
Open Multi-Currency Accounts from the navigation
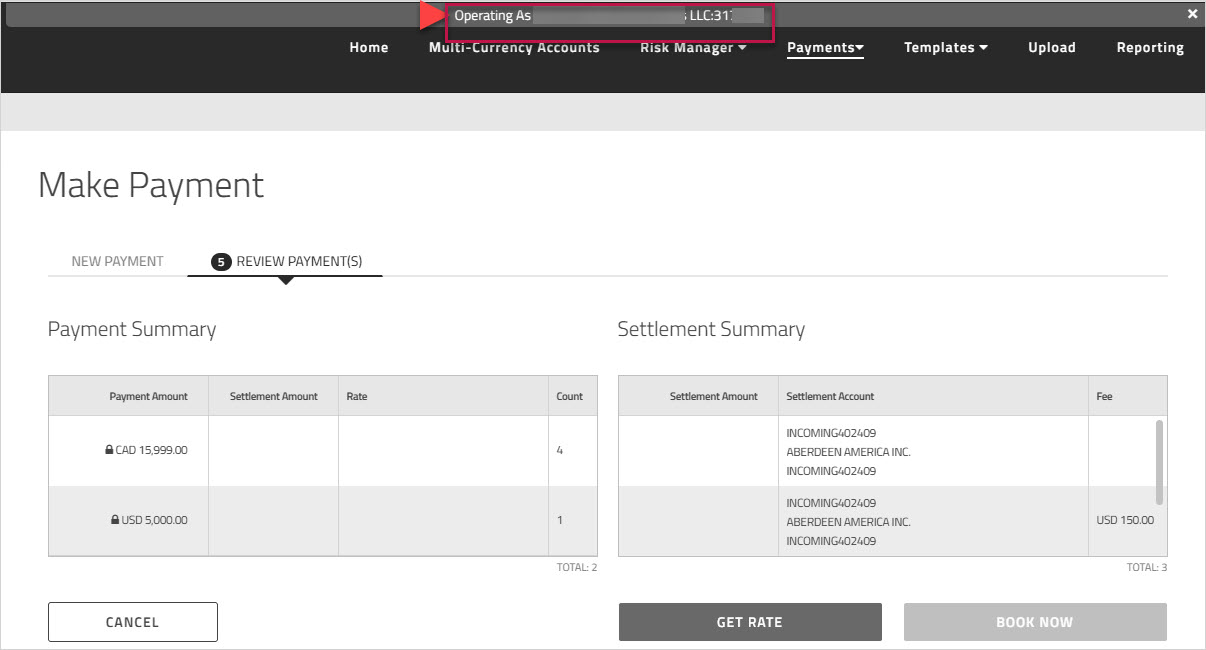tap(514, 48)
